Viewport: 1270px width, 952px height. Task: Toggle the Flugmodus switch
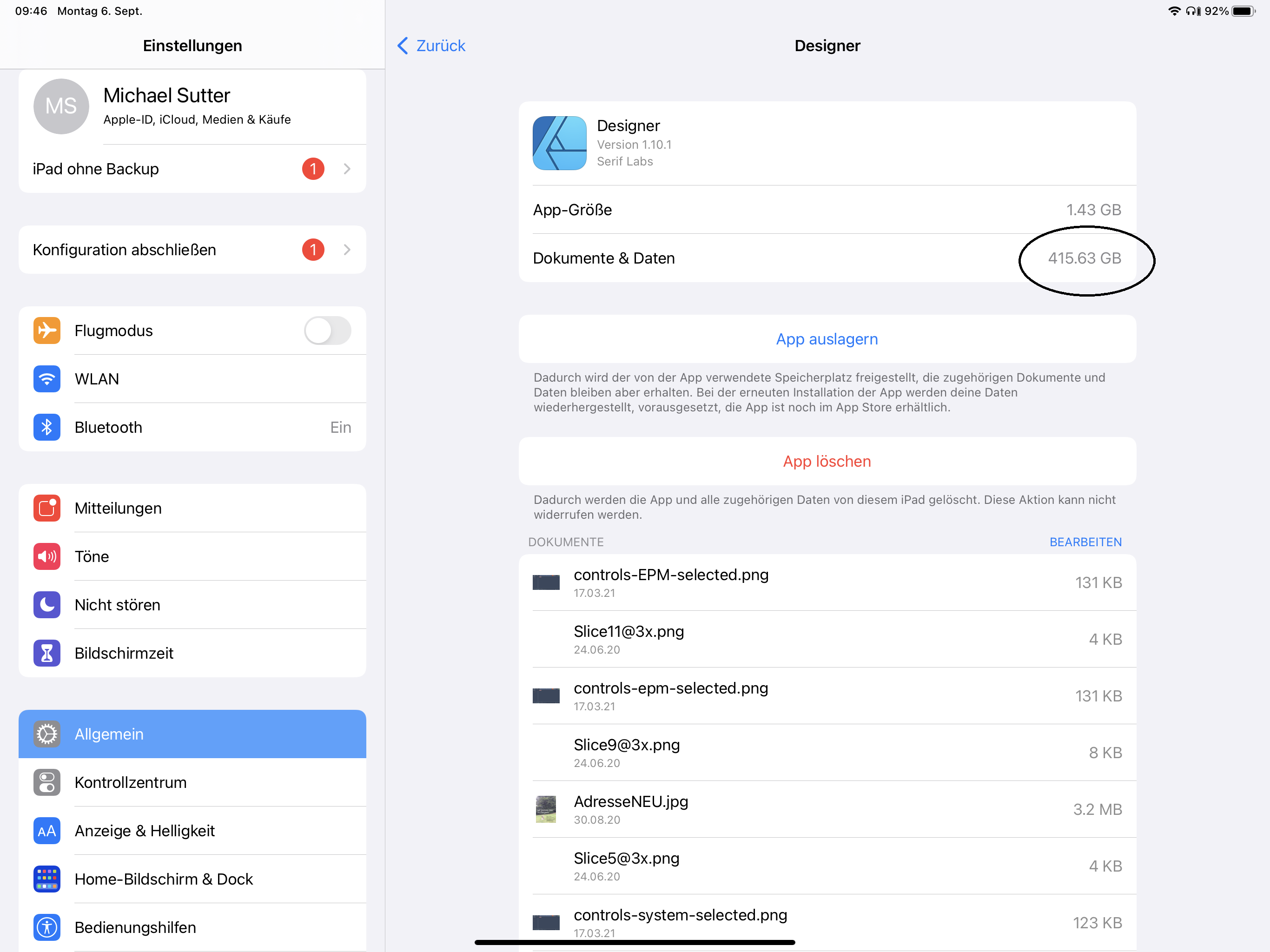point(327,331)
